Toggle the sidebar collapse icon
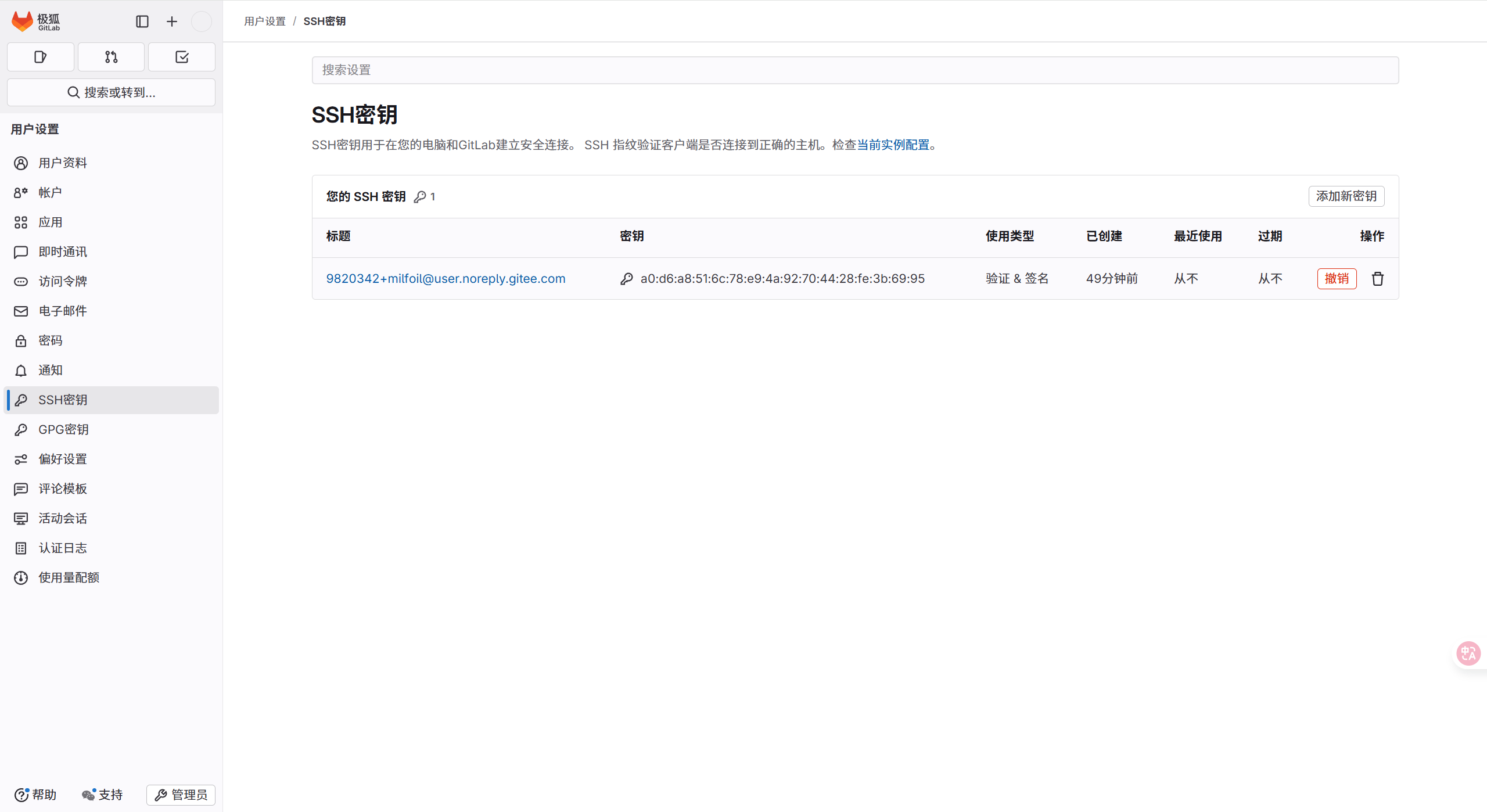The width and height of the screenshot is (1487, 812). [x=142, y=21]
